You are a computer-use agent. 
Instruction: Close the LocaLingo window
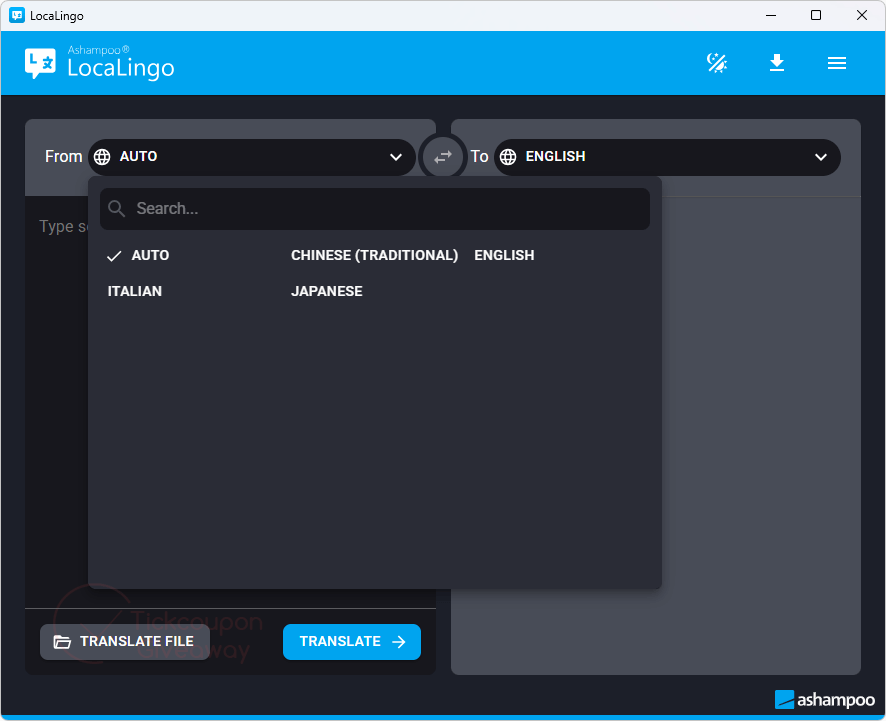click(x=861, y=15)
